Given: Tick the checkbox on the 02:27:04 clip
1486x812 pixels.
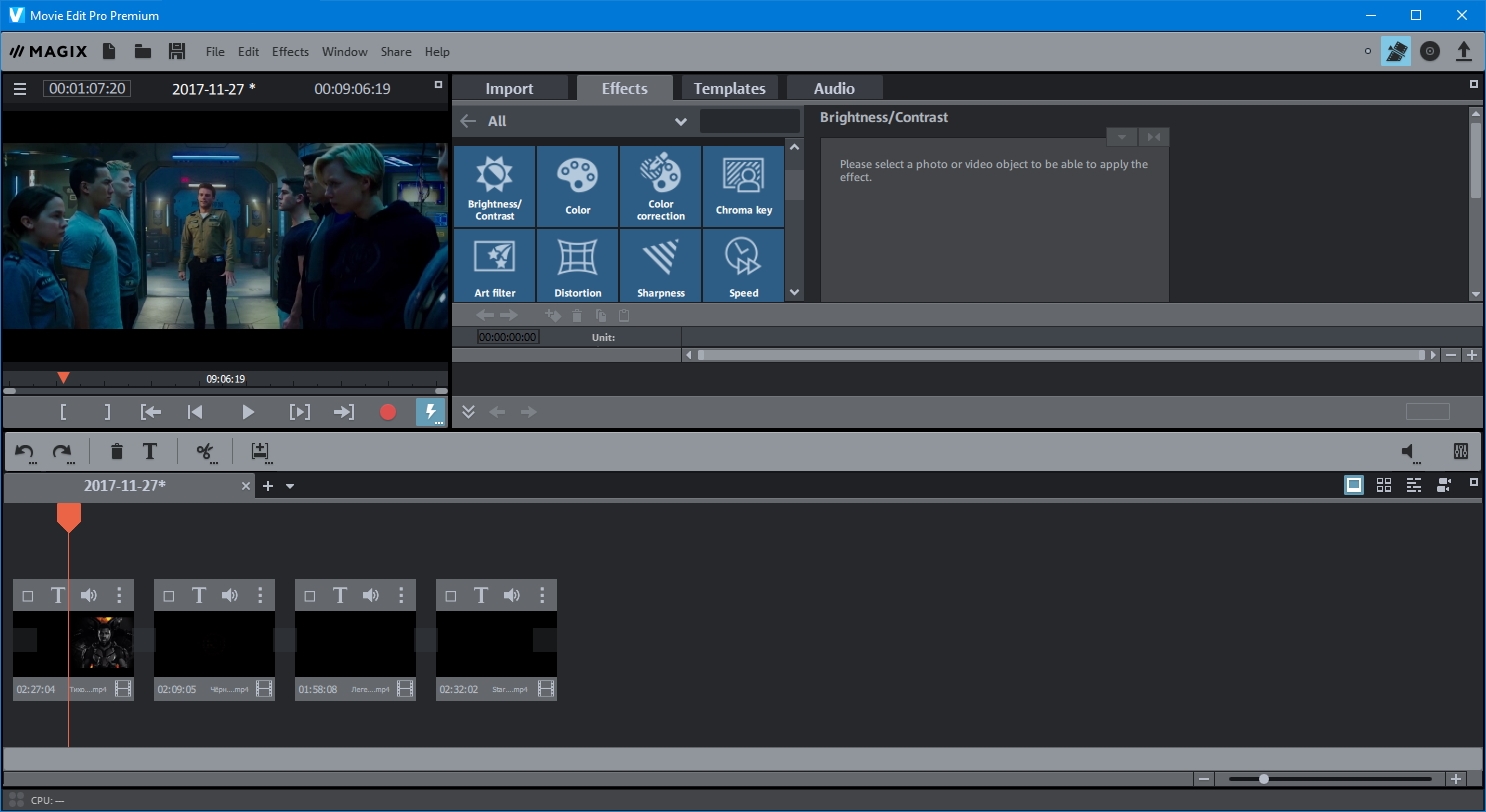Looking at the screenshot, I should [x=28, y=596].
